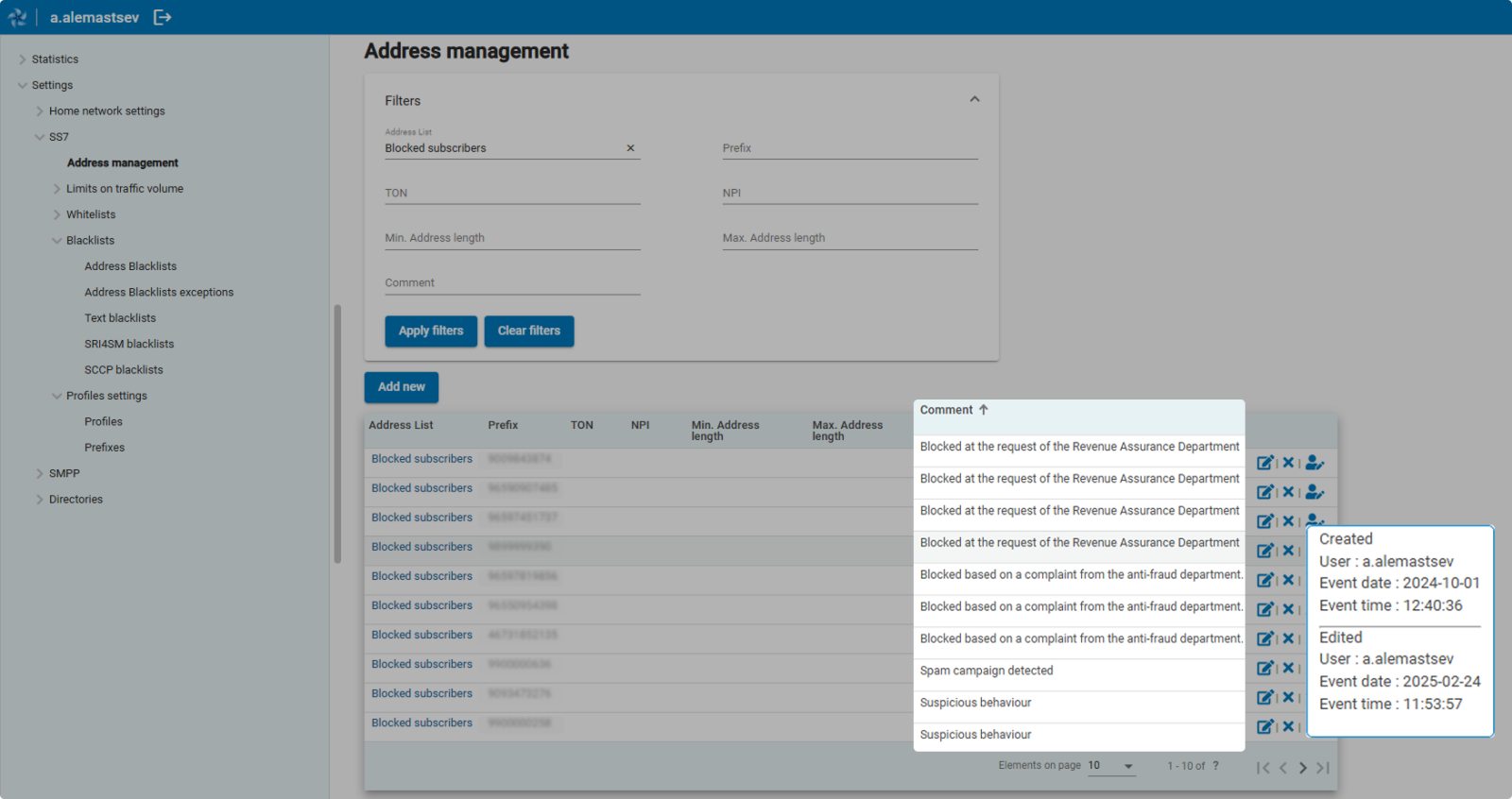Edit the first Blocked subscribers row
Image resolution: width=1512 pixels, height=799 pixels.
pos(1264,463)
